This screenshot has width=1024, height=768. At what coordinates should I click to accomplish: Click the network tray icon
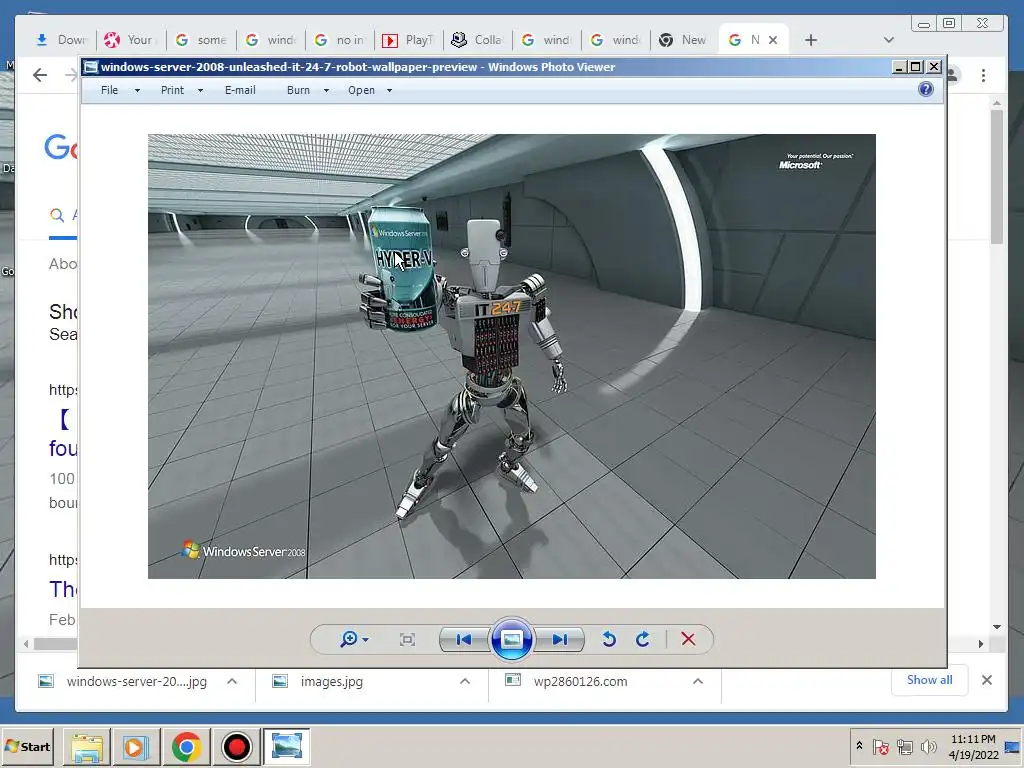pyautogui.click(x=904, y=746)
